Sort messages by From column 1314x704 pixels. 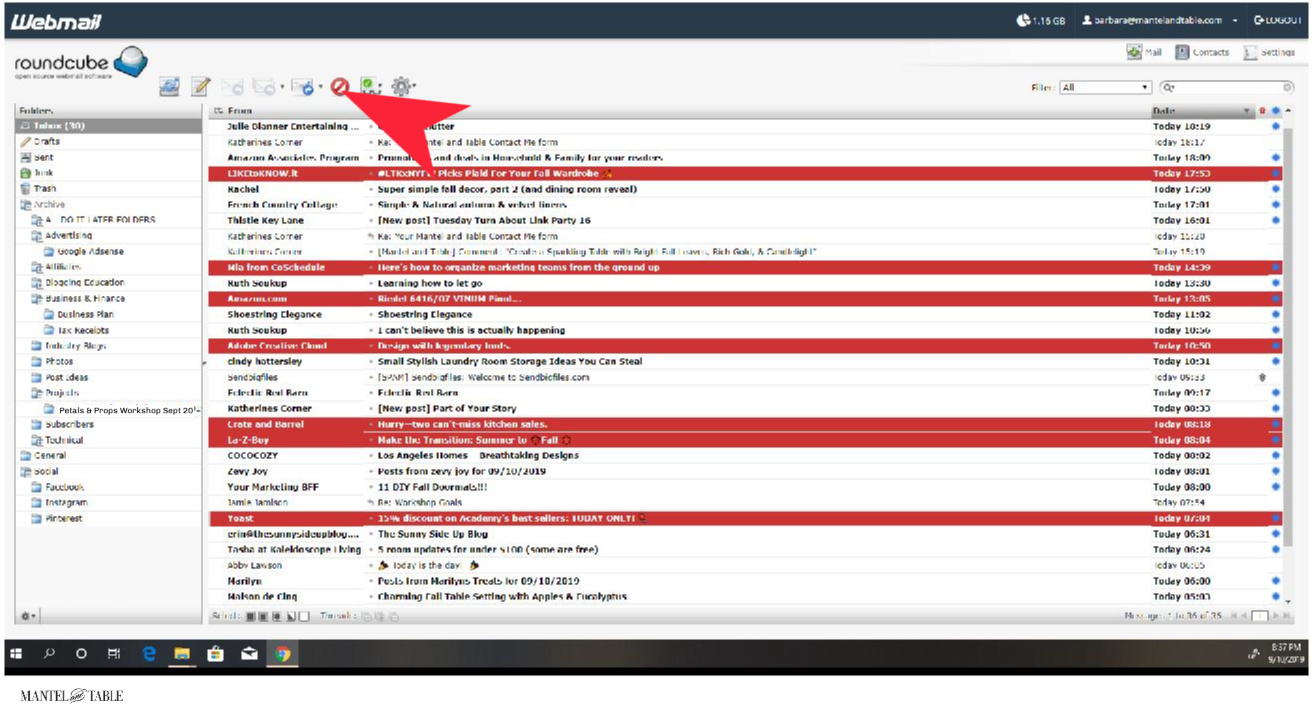[240, 111]
